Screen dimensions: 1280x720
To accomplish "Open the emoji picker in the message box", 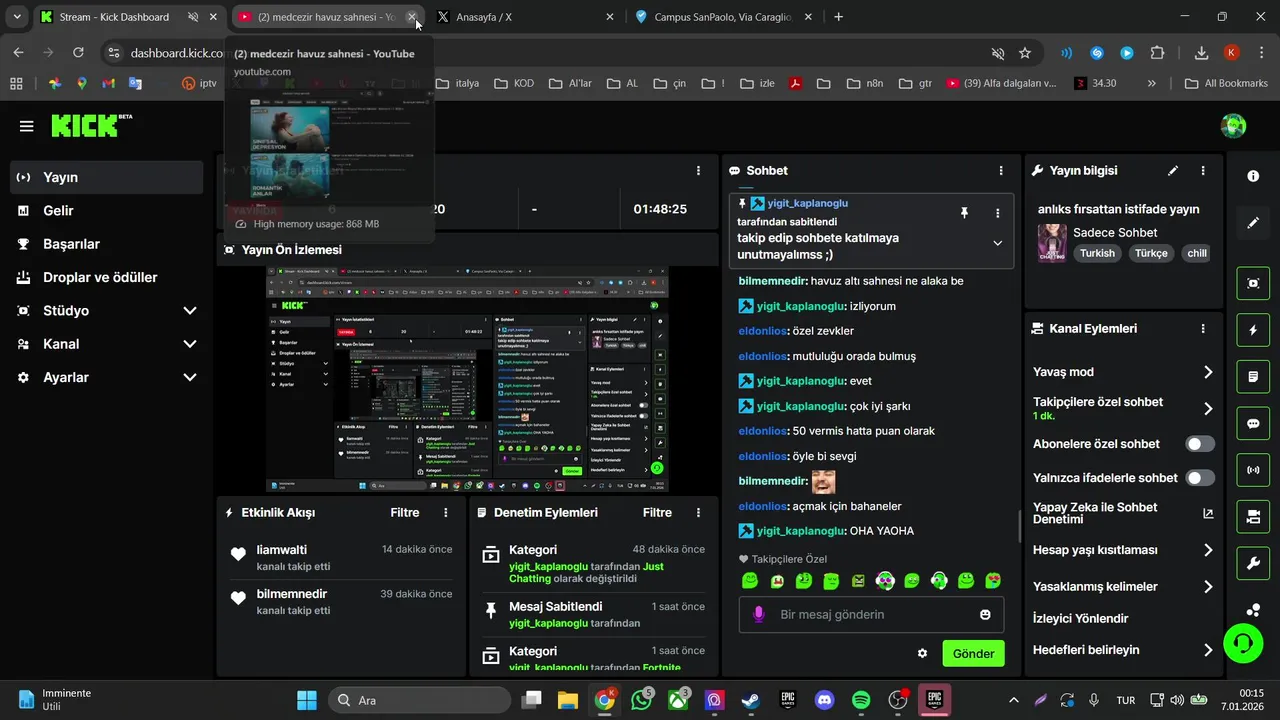I will click(x=985, y=614).
